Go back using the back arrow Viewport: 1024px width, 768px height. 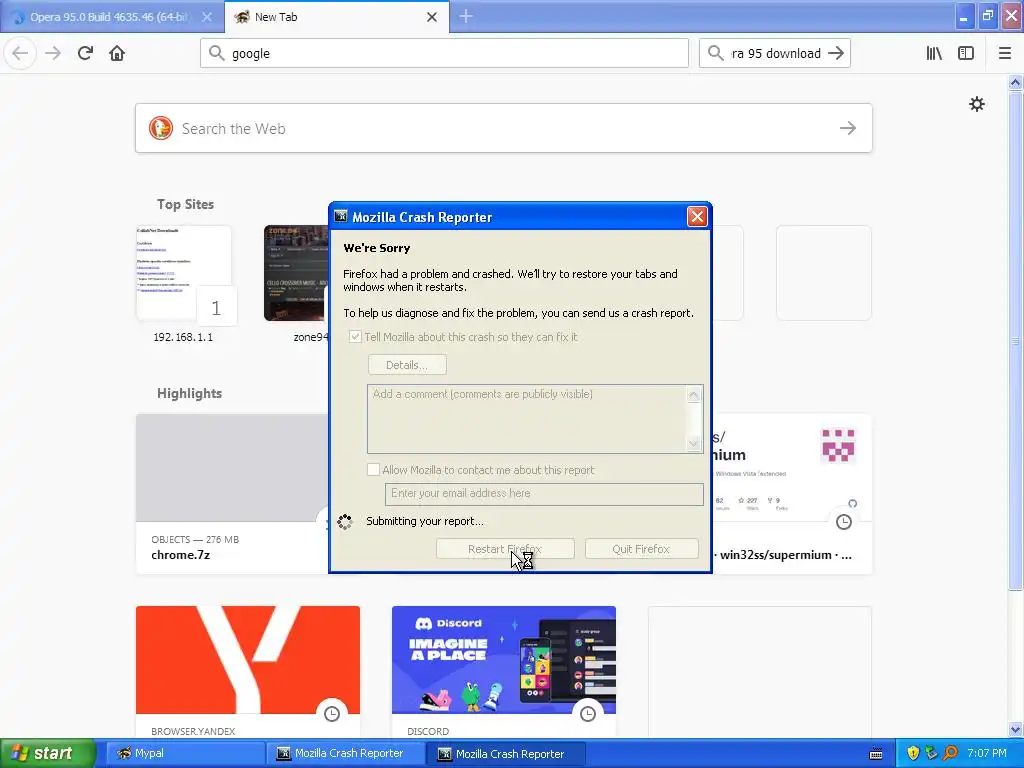tap(20, 53)
